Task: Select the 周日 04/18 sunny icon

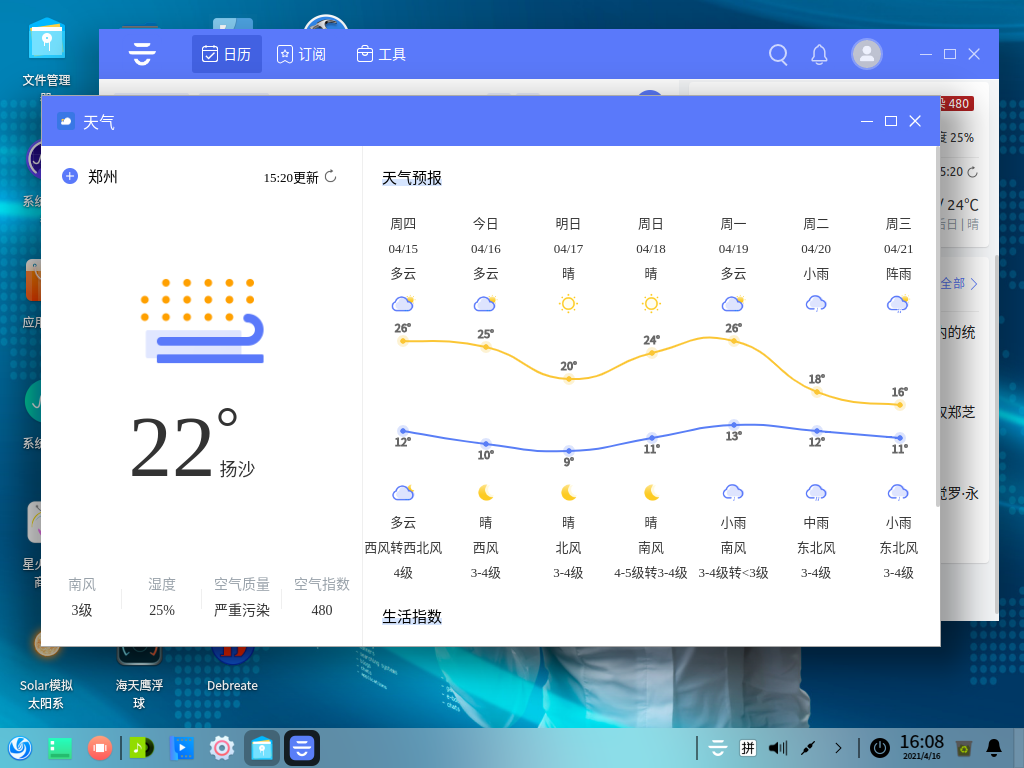Action: (651, 304)
